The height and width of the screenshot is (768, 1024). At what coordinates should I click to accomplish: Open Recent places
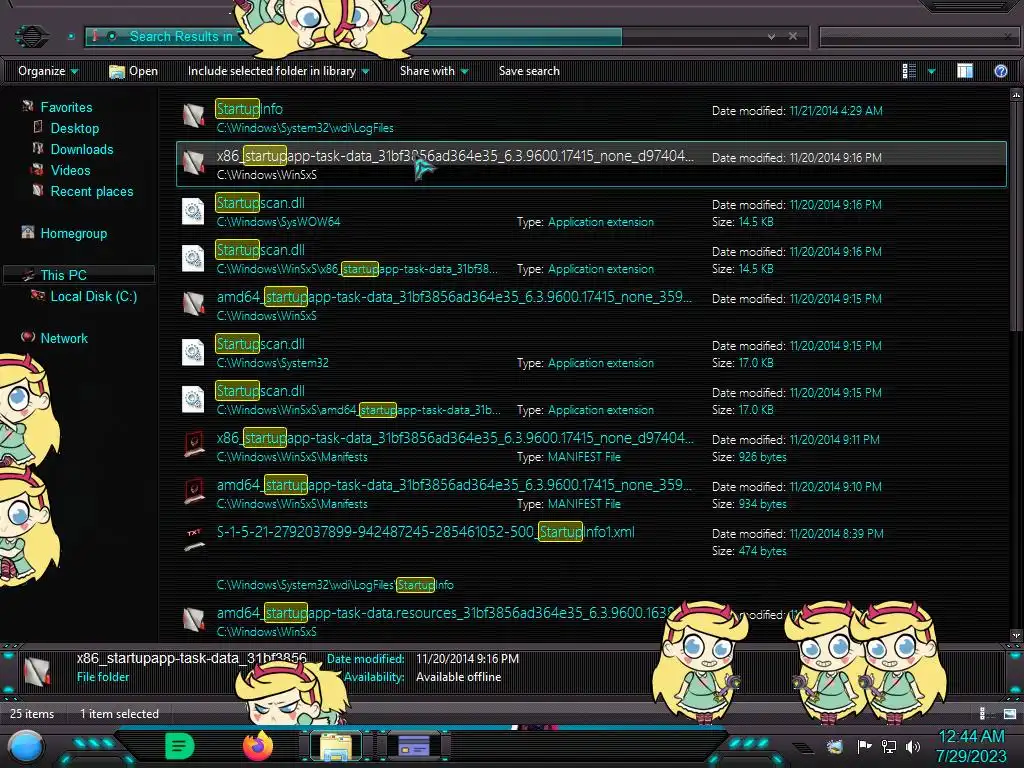point(91,191)
